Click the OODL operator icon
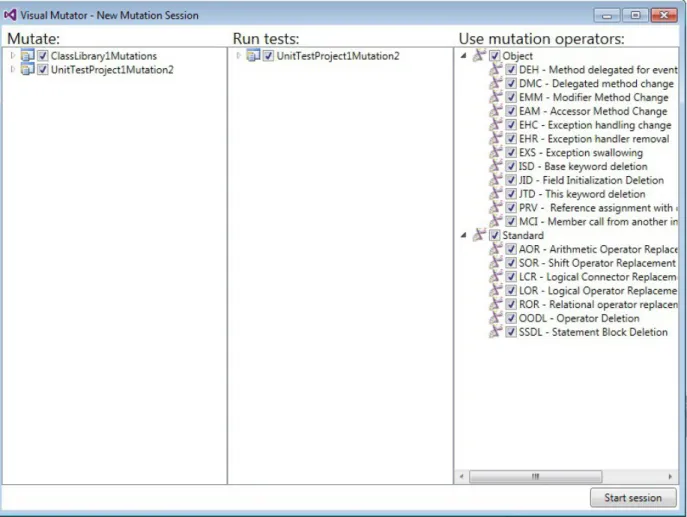Viewport: 687px width, 517px height. click(496, 318)
